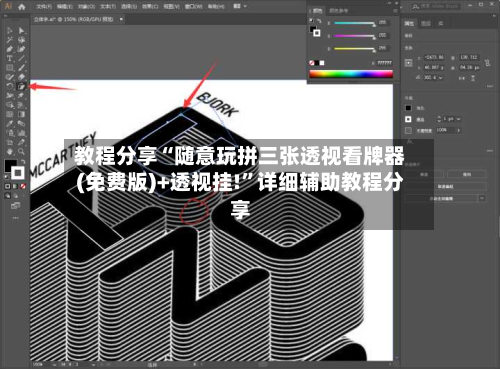Select the Rectangle tool
This screenshot has width=500, height=369.
(x=9, y=68)
